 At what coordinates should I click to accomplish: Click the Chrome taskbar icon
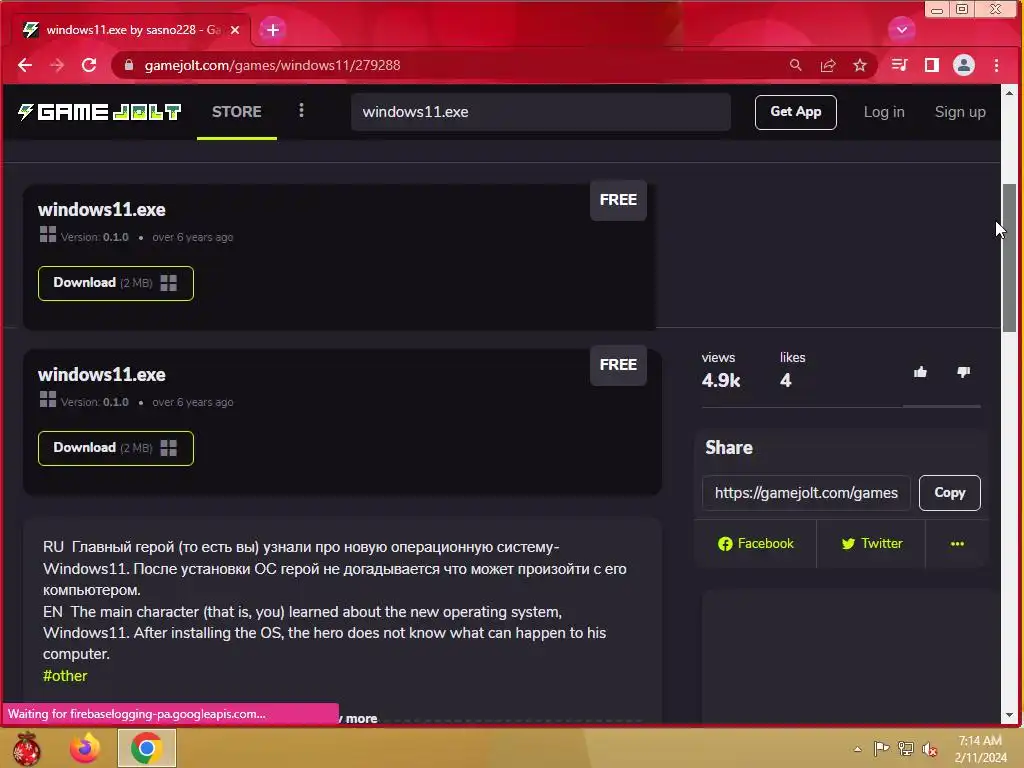click(x=146, y=748)
